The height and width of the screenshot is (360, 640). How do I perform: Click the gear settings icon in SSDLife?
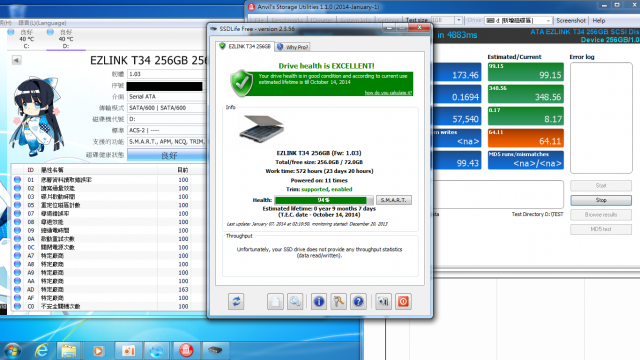pyautogui.click(x=295, y=302)
